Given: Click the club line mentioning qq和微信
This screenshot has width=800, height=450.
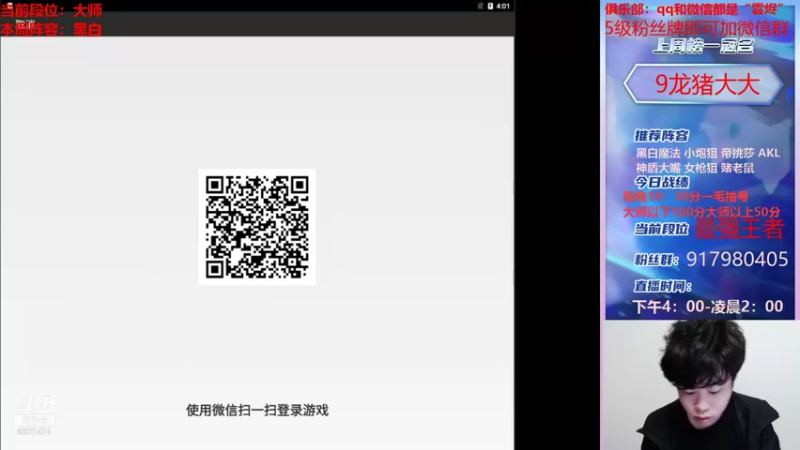Looking at the screenshot, I should 694,9.
